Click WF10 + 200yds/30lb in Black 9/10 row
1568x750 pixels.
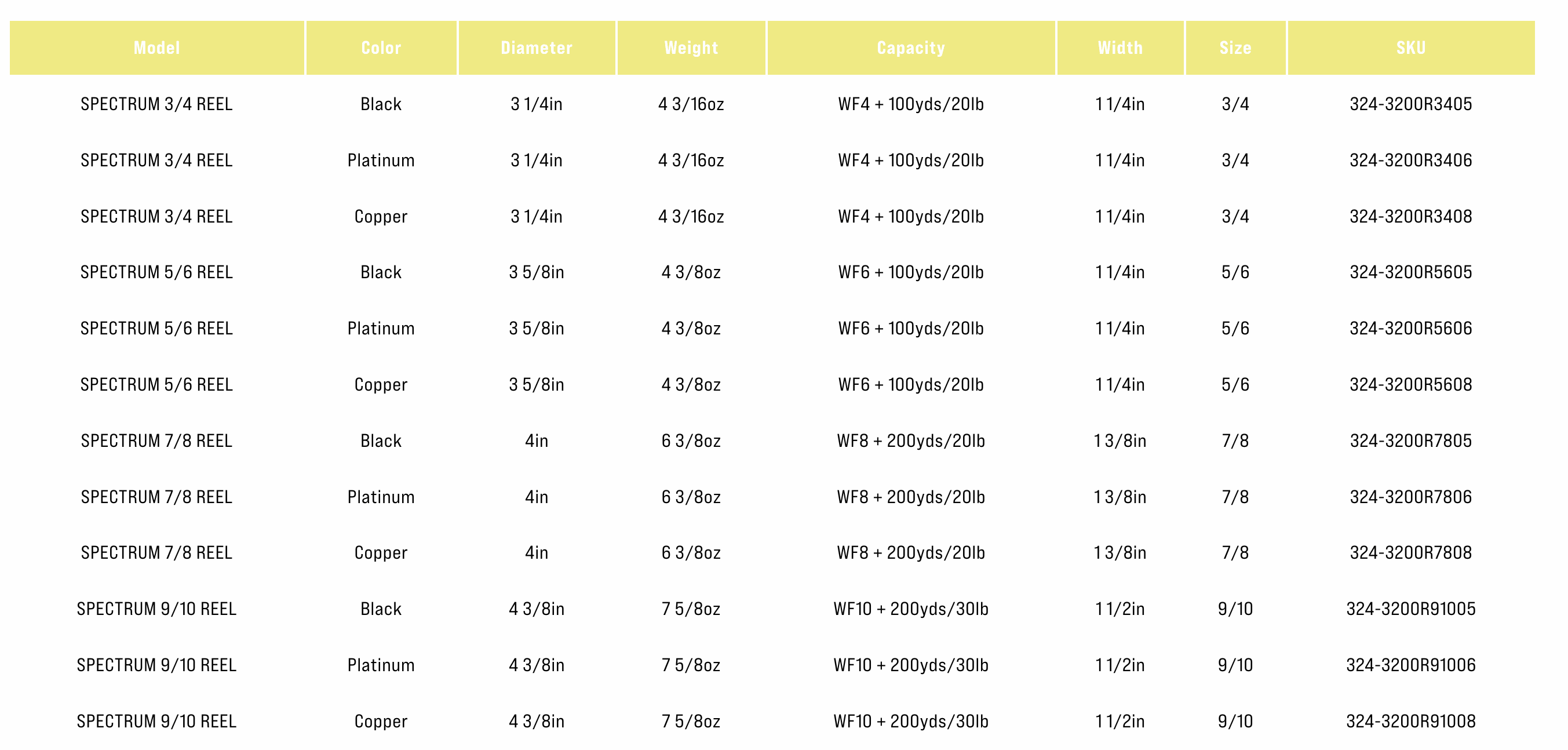910,609
